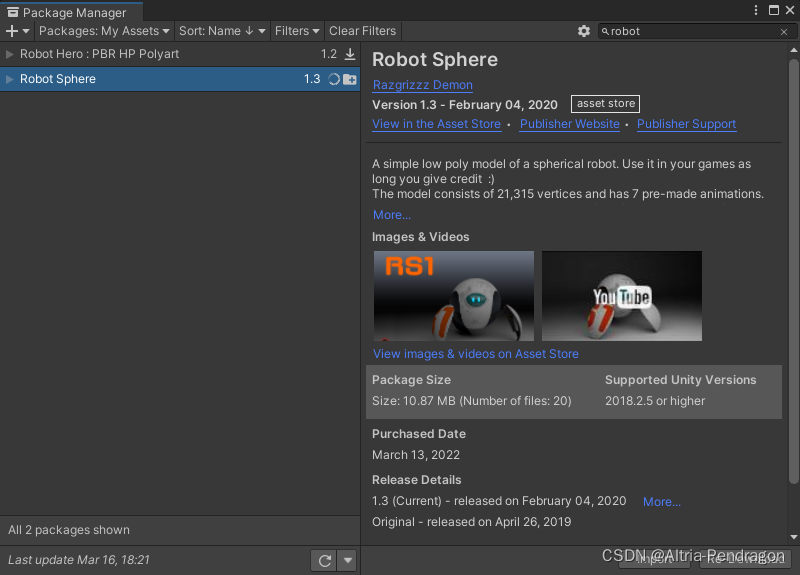
Task: Click the Size: 10.87 MB text
Action: [x=471, y=401]
